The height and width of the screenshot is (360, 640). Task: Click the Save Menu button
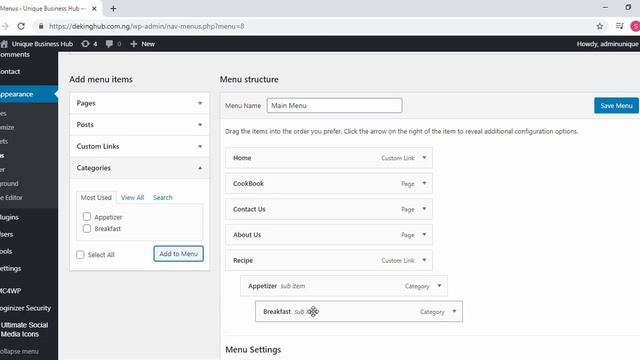click(616, 106)
